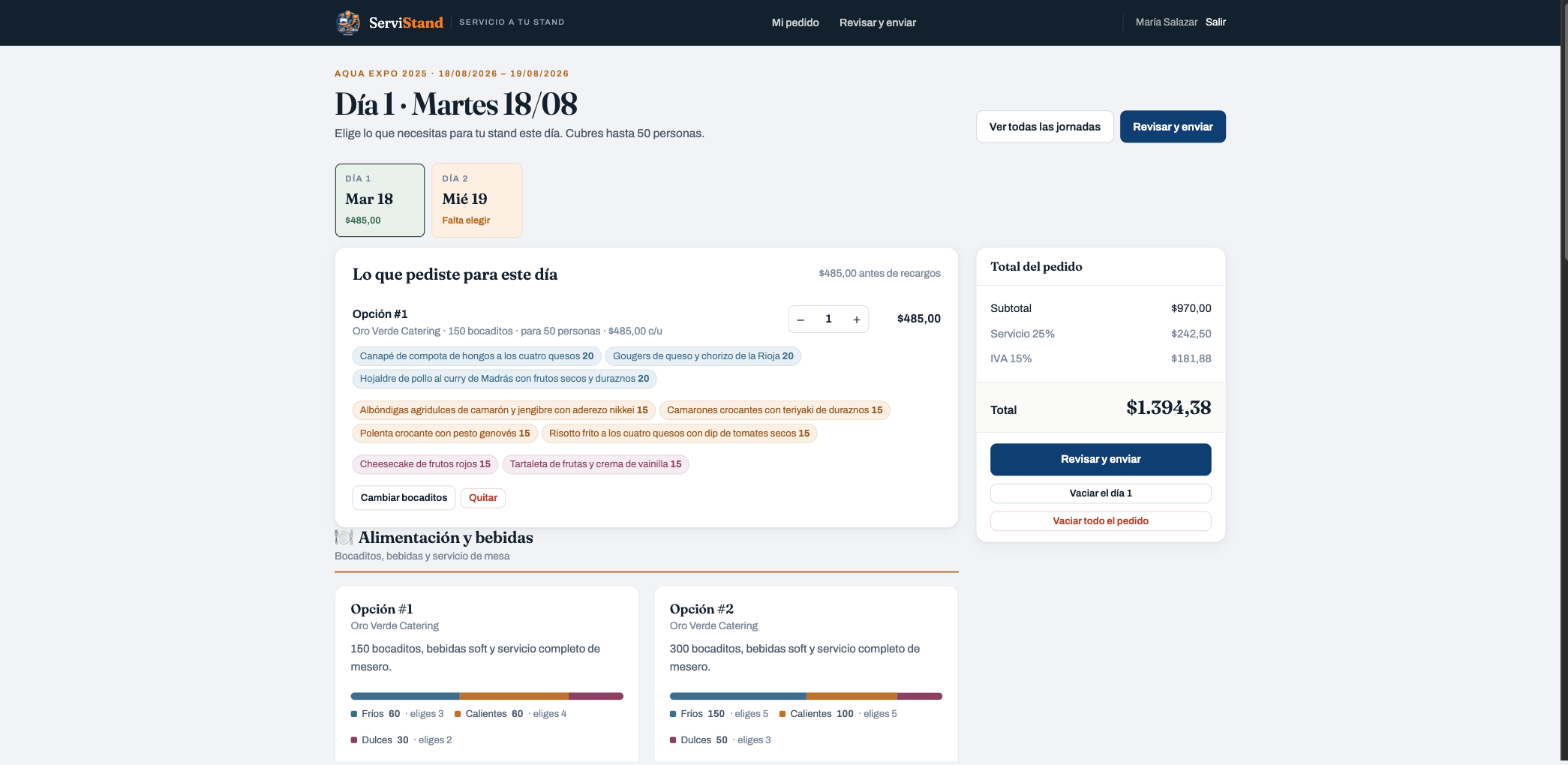The height and width of the screenshot is (765, 1568).
Task: Click the María Salazar user name
Action: click(1166, 22)
